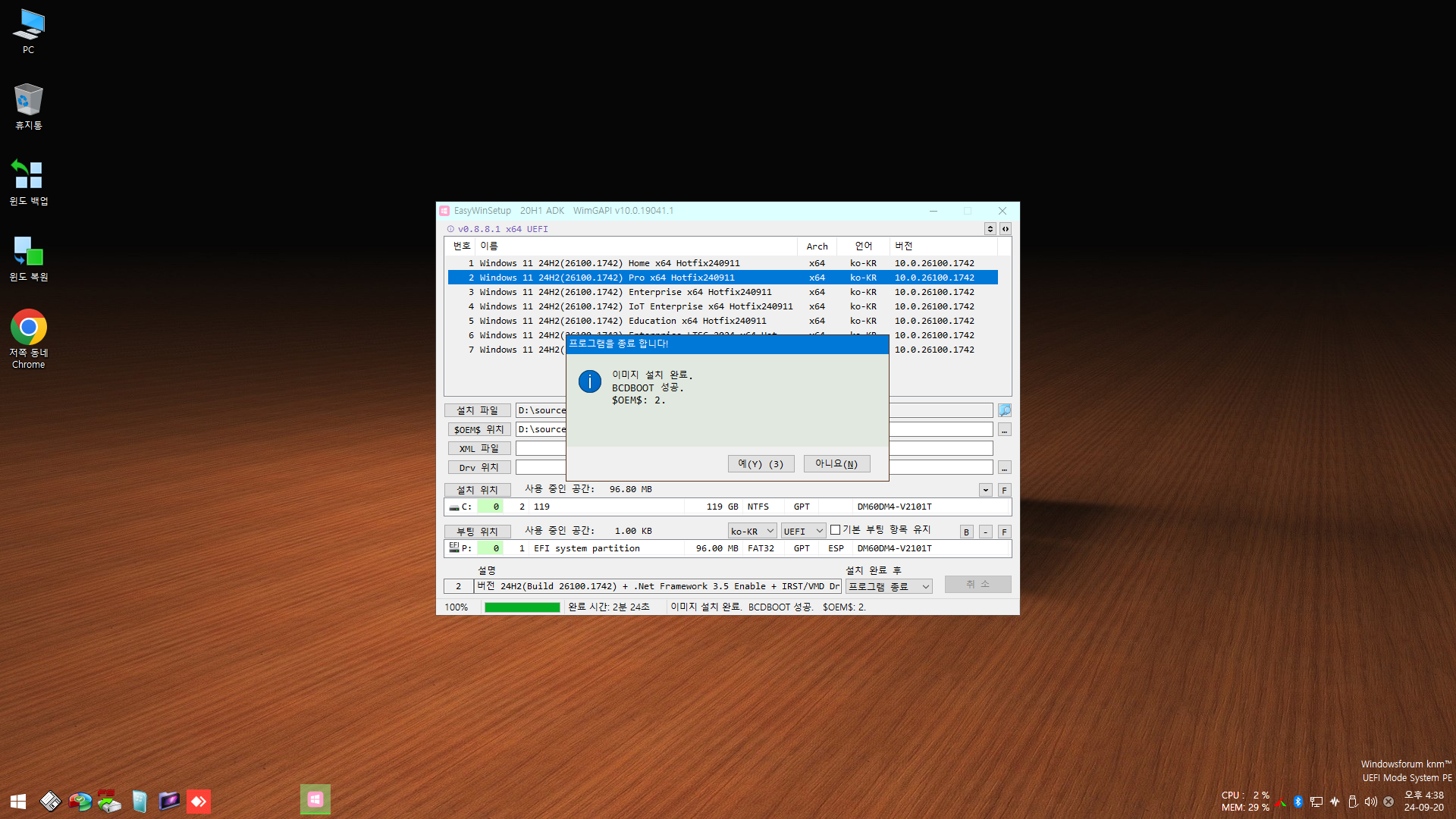Click the blue info icon in the dialog
1456x819 pixels.
tap(589, 381)
